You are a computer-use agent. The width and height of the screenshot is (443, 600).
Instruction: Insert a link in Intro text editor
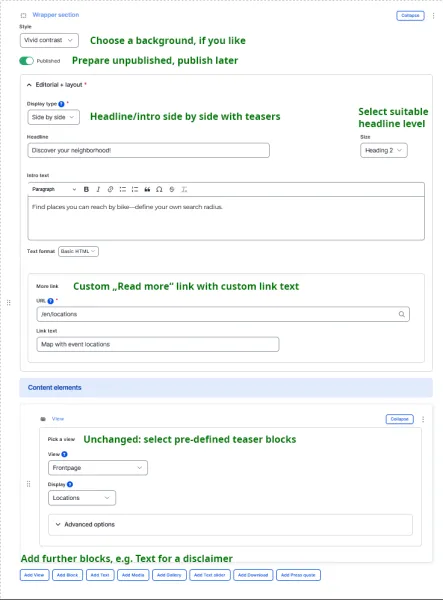point(110,189)
